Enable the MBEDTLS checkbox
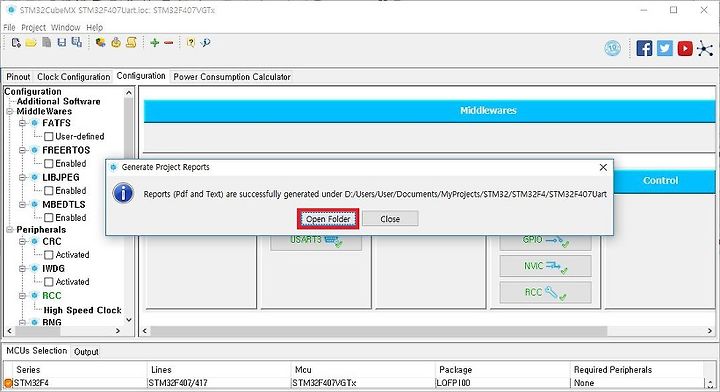720x392 pixels. (48, 218)
